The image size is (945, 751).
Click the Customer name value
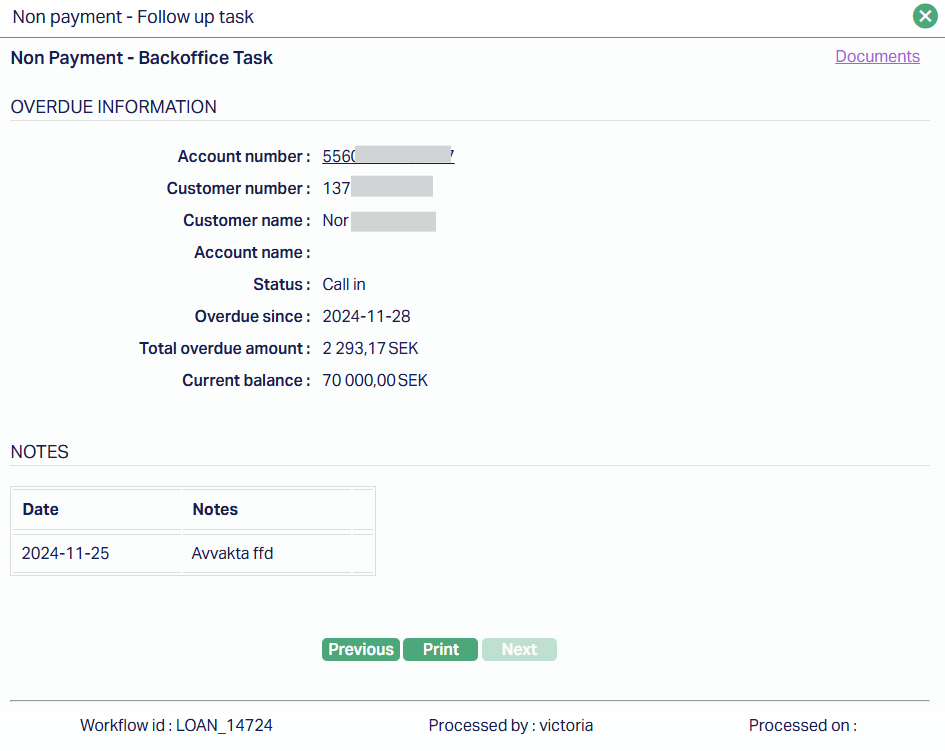(378, 220)
